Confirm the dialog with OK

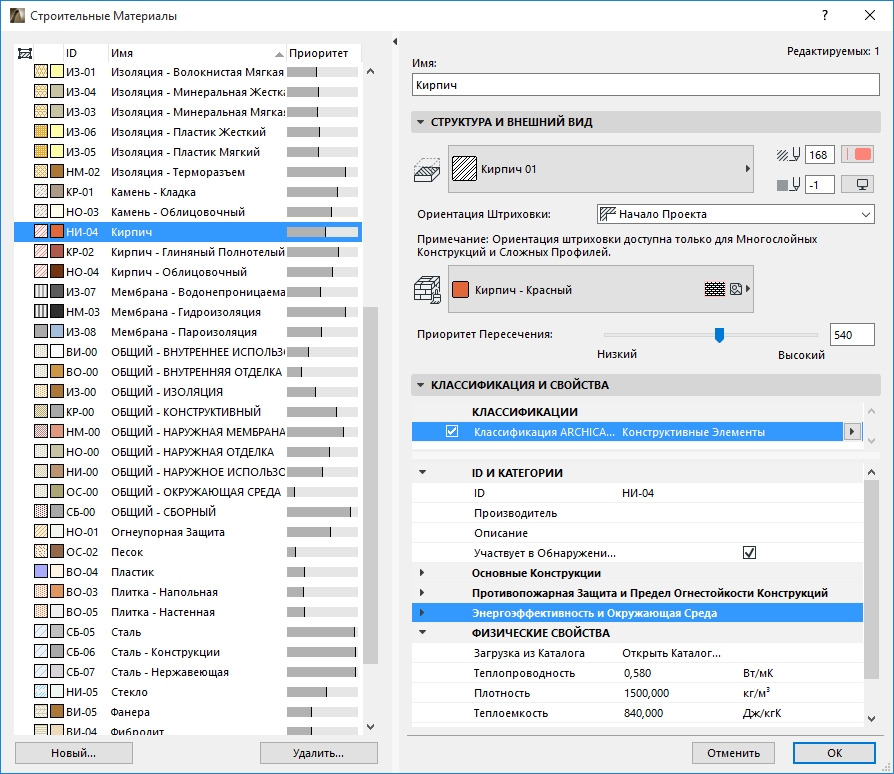834,753
